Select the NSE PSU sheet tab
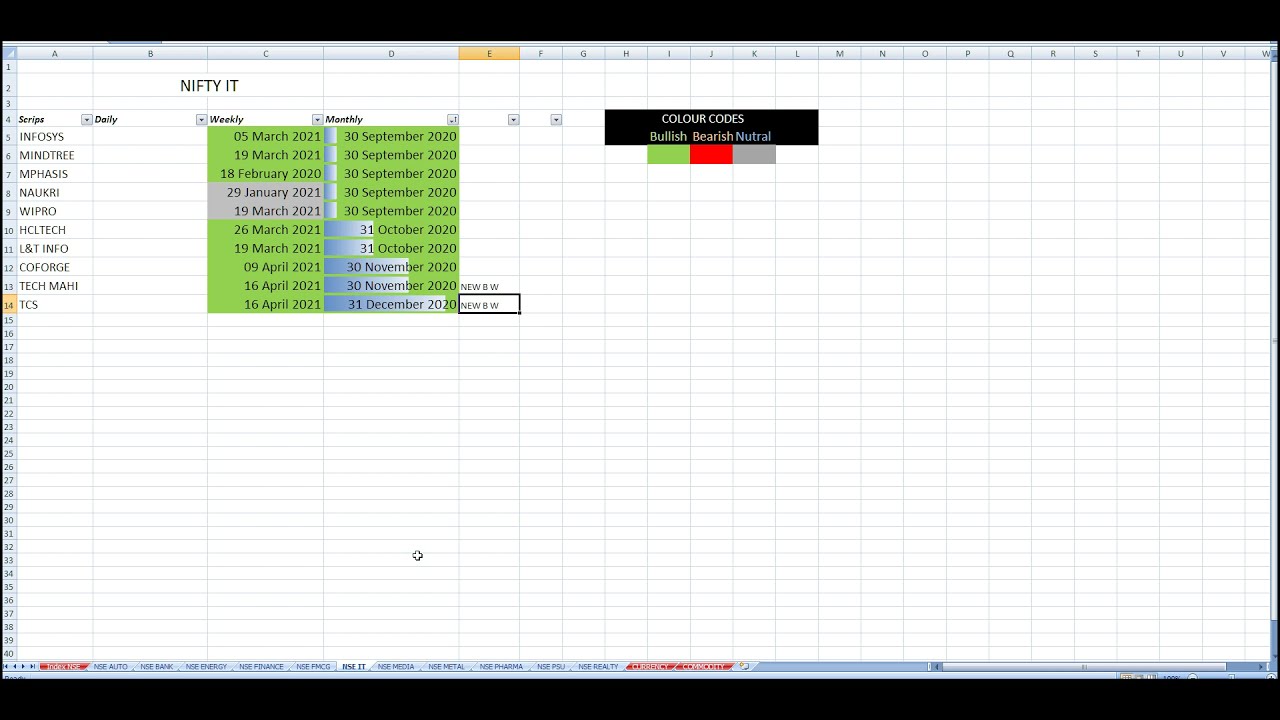 (x=550, y=667)
